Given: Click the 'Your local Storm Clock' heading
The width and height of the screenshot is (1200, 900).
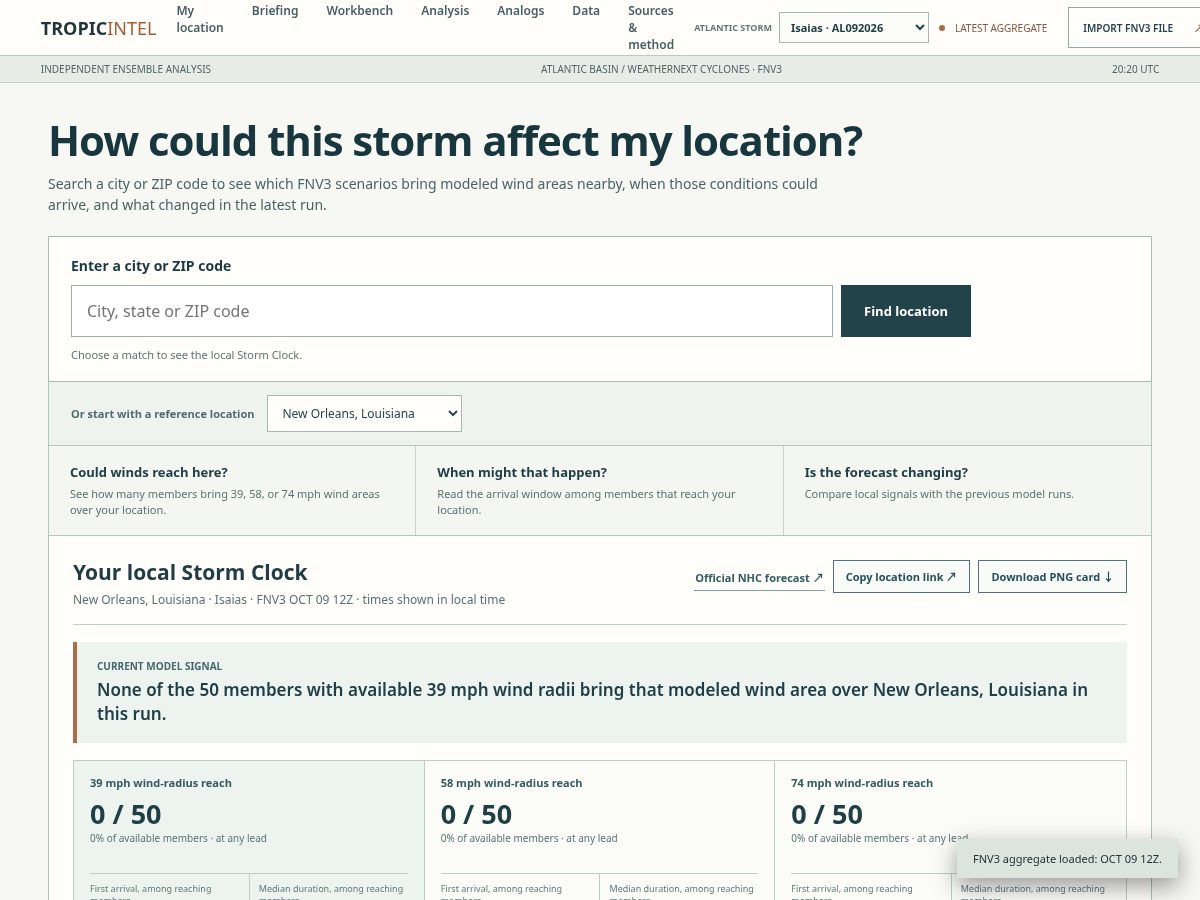Looking at the screenshot, I should click(190, 572).
